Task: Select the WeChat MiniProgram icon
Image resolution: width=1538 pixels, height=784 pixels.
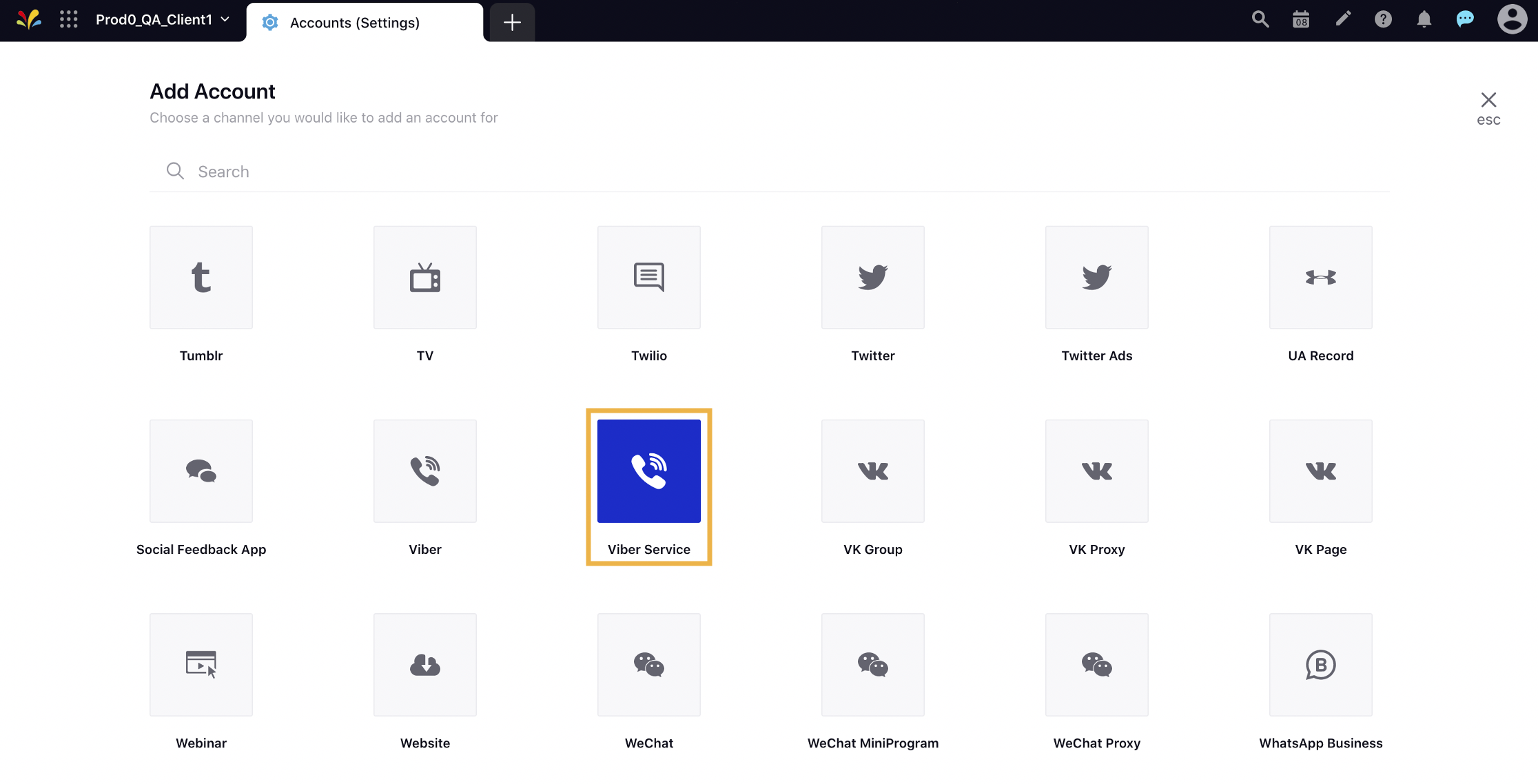Action: pos(873,664)
